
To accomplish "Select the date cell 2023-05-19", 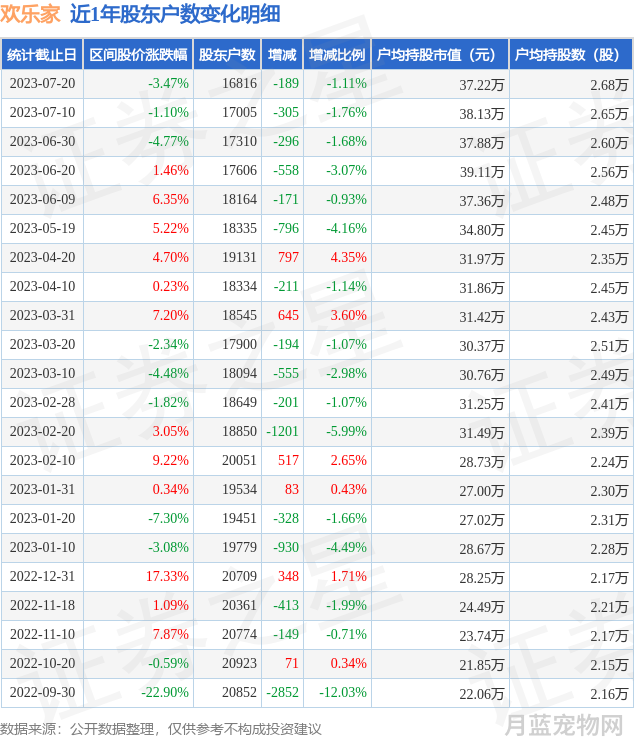I will [x=42, y=228].
